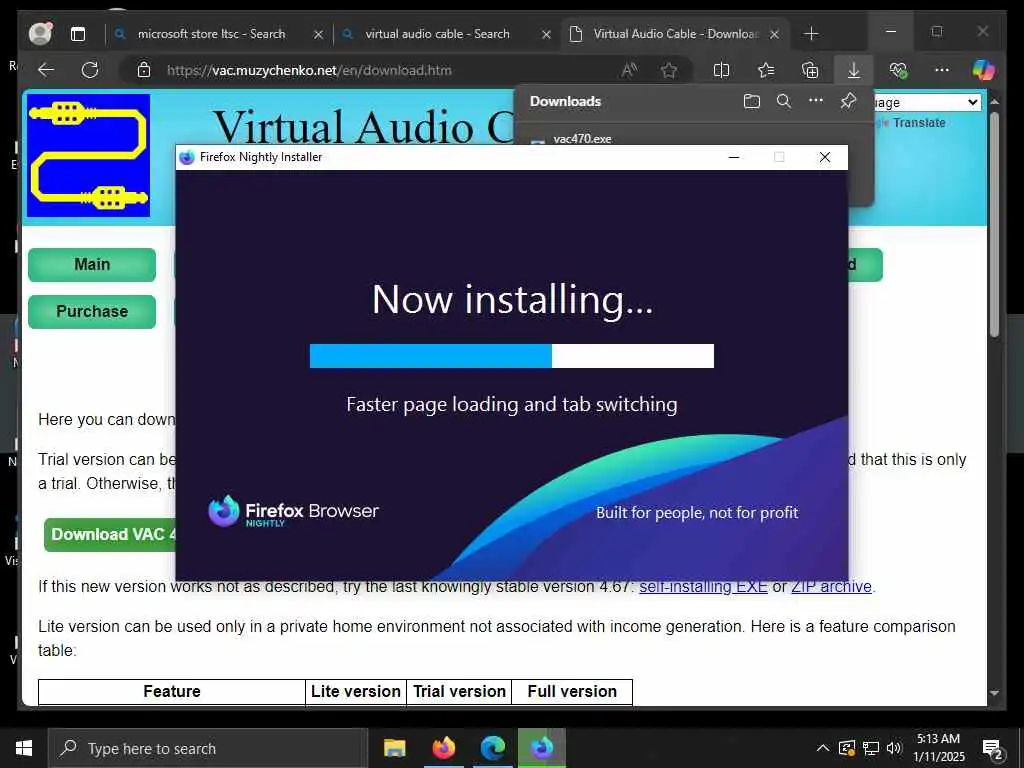
Task: Switch to virtual audio cable Search tab
Action: point(437,34)
